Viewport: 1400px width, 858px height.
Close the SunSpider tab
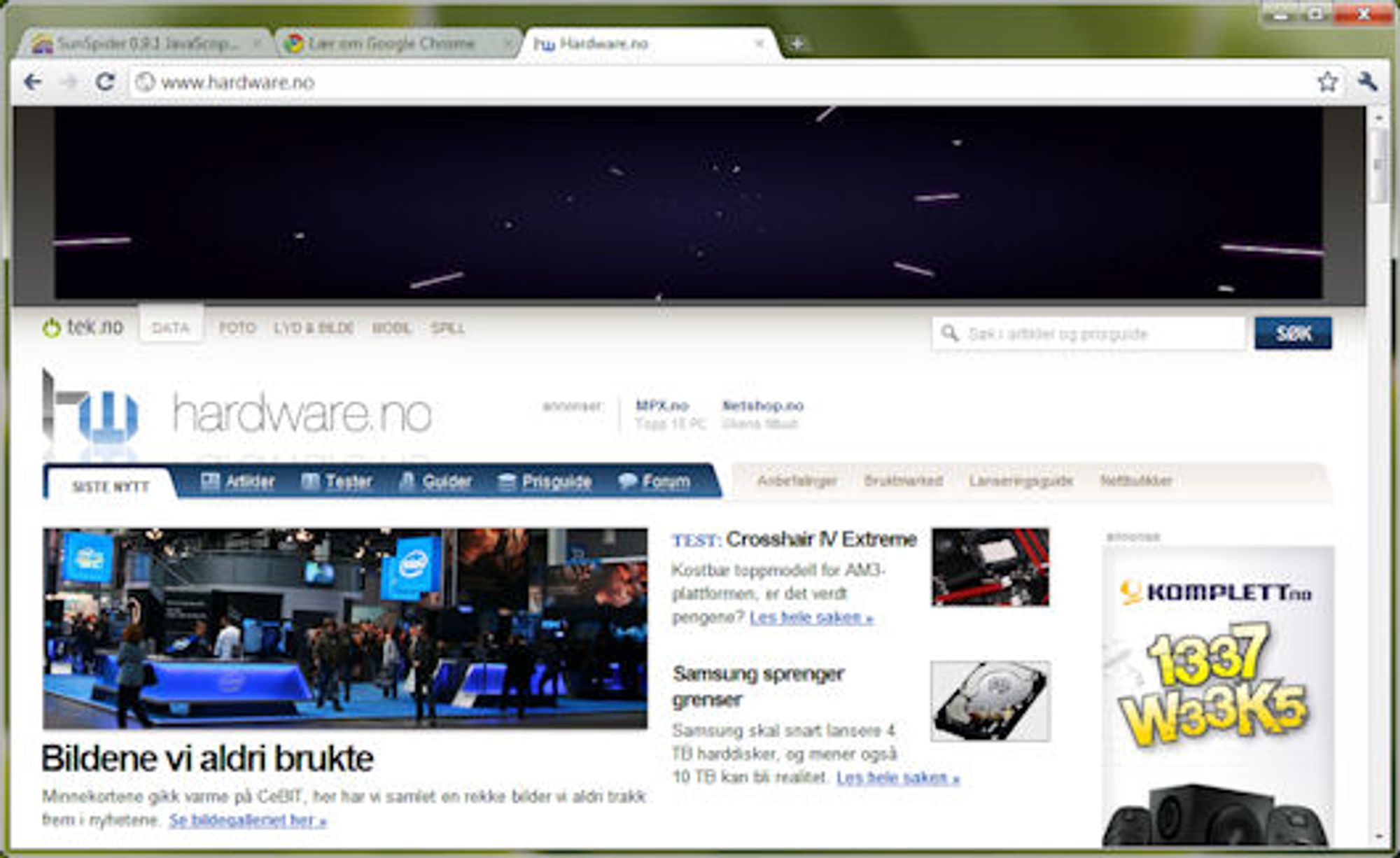click(x=257, y=43)
